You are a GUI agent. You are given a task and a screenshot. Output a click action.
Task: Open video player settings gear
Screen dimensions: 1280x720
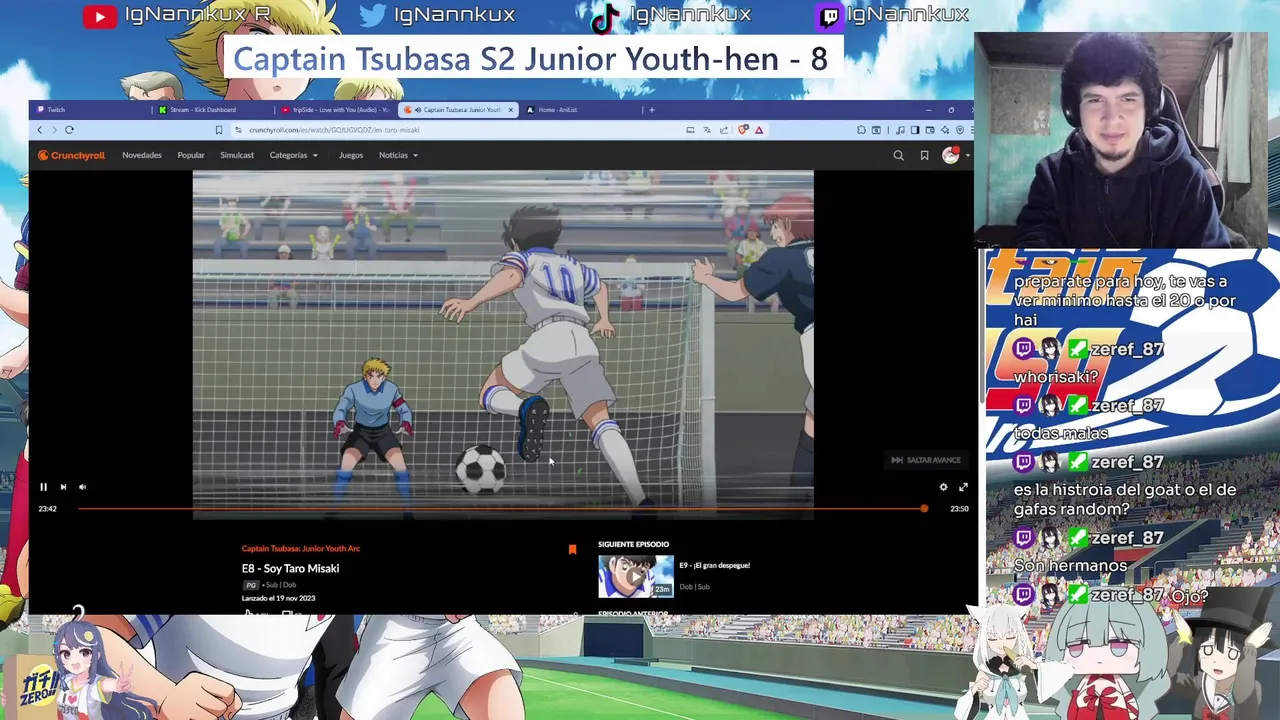click(943, 487)
